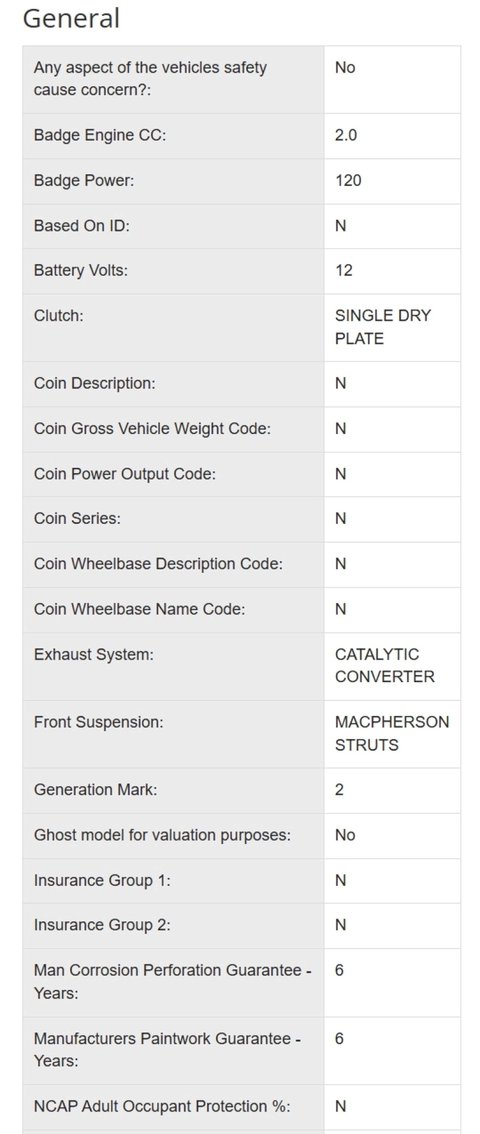The height and width of the screenshot is (1134, 480).
Task: Select the Battery Volts row label
Action: (81, 270)
